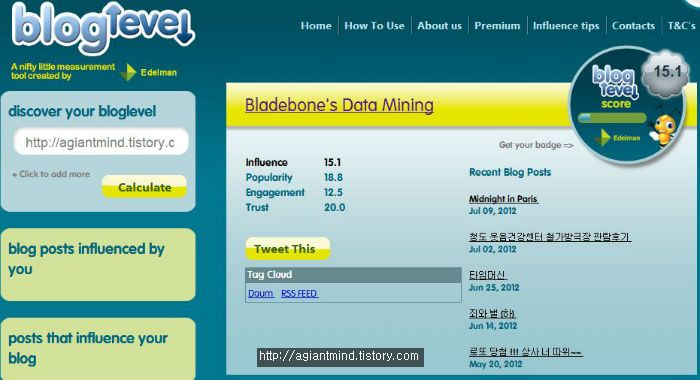Open the blog post dated Jun 14, 2012
Screen dimensions: 700x380
pos(492,313)
